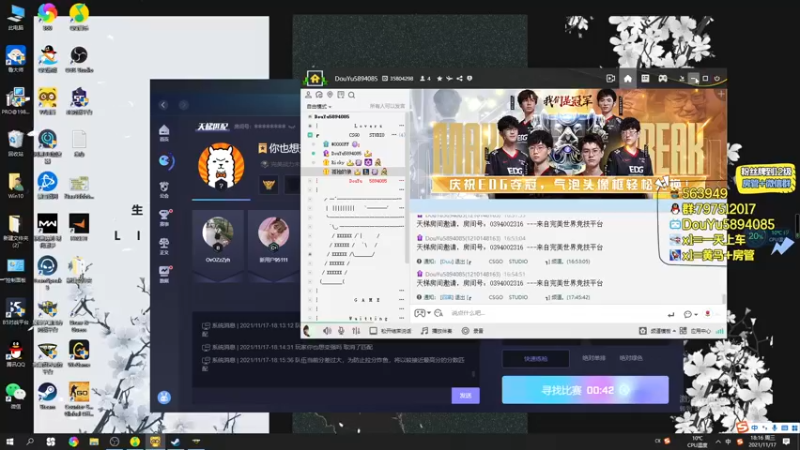Click the favorite star icon in YY title bar

point(439,79)
